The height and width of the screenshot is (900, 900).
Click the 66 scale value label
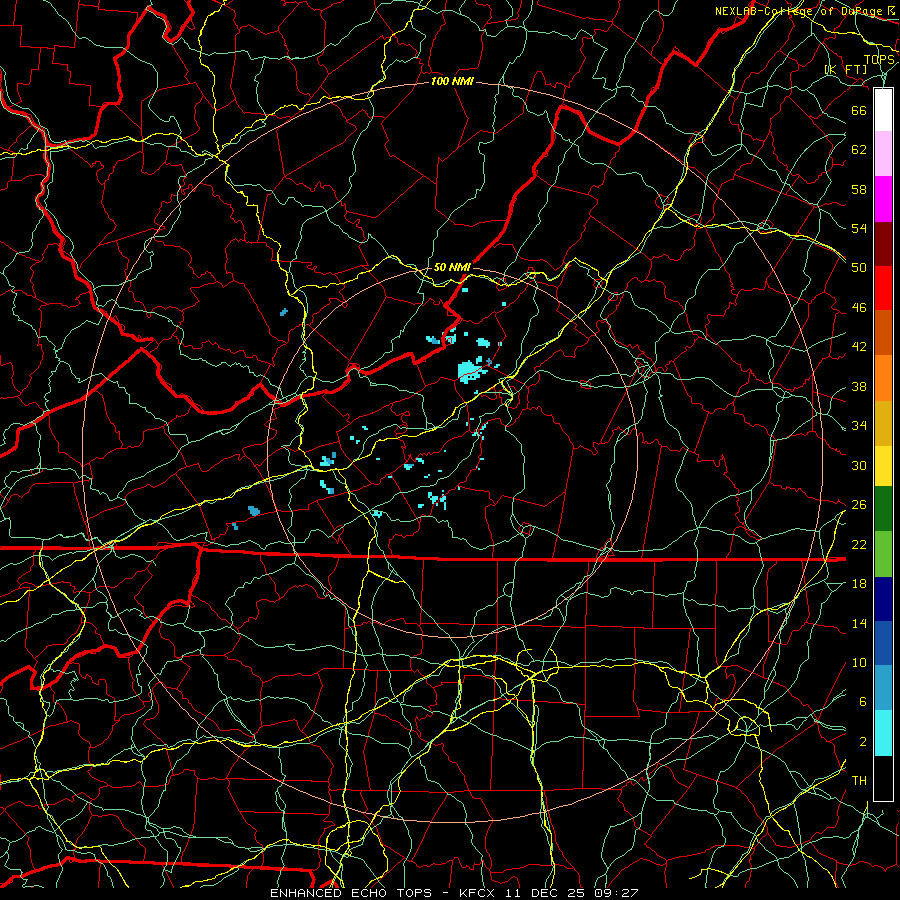click(859, 110)
